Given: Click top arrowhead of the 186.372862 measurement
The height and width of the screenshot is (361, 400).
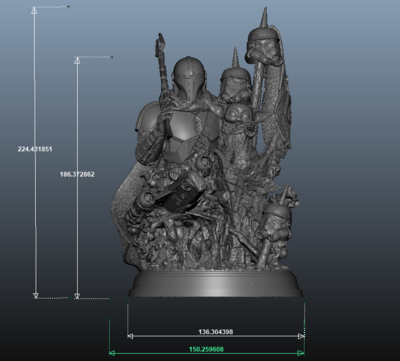Looking at the screenshot, I should (77, 60).
